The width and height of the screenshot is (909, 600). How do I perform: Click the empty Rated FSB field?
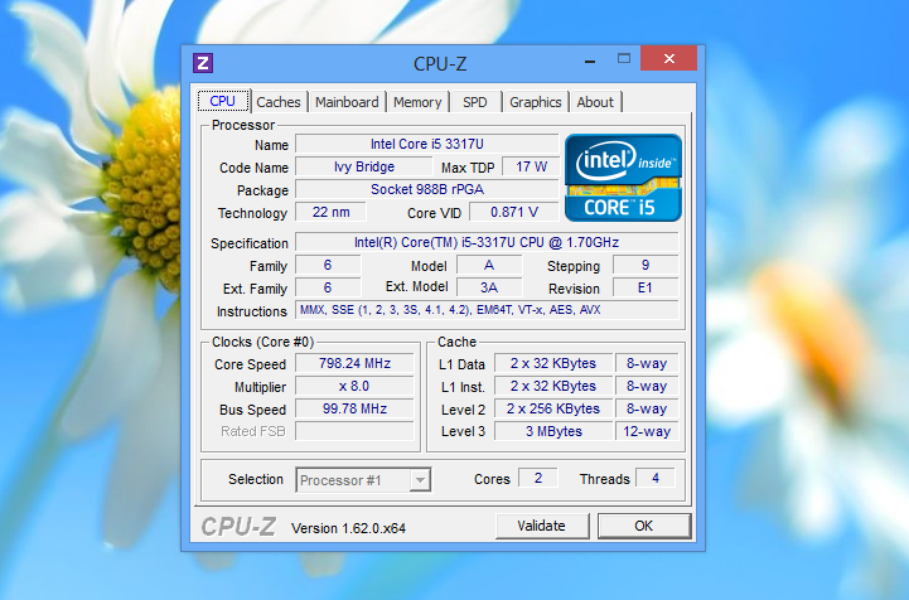click(354, 432)
